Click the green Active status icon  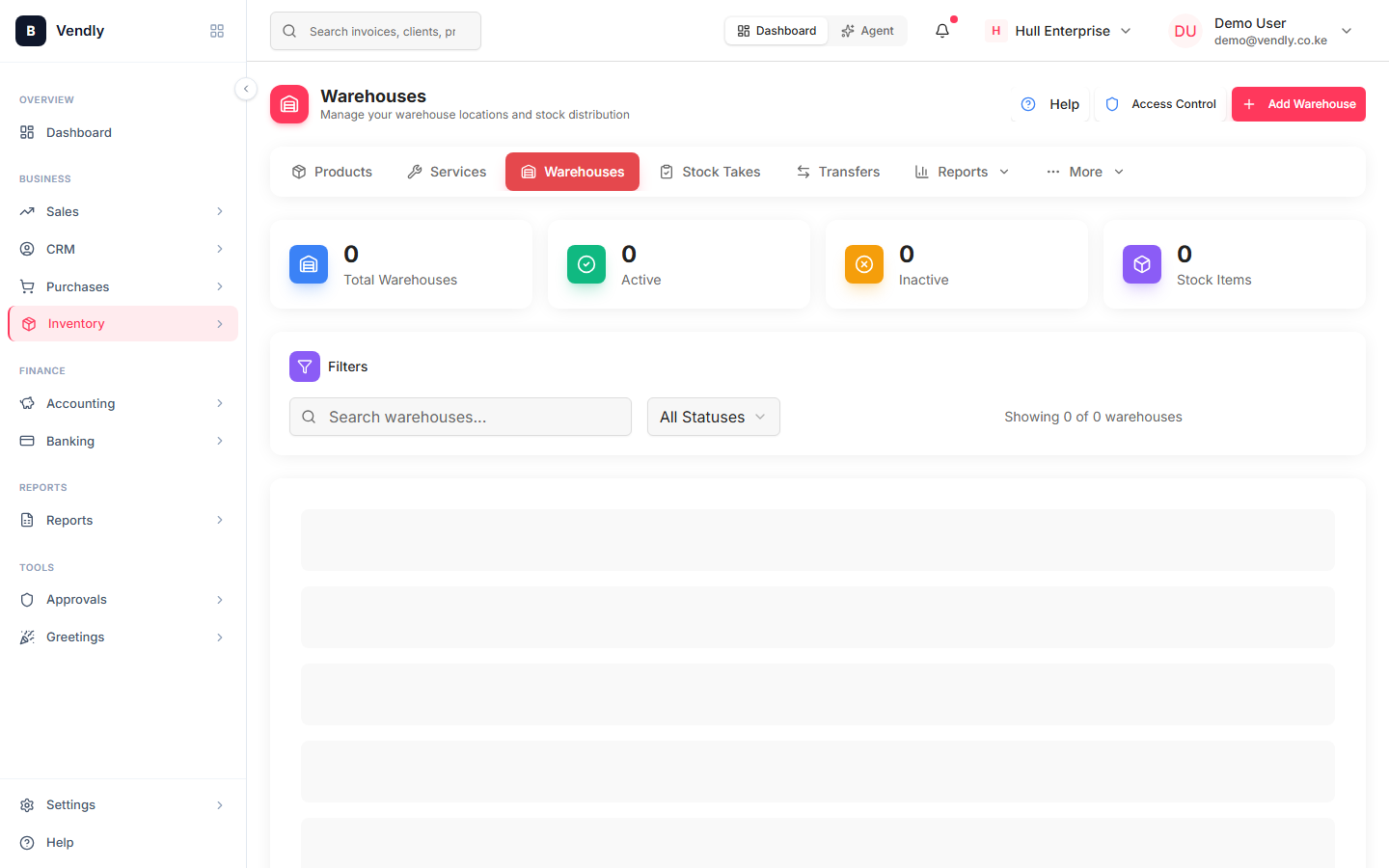586,264
